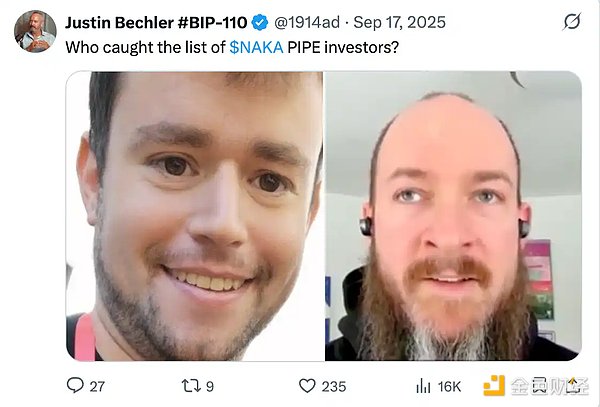Click the orange watermark logo square
Viewport: 600px width, 407px height.
click(x=494, y=386)
